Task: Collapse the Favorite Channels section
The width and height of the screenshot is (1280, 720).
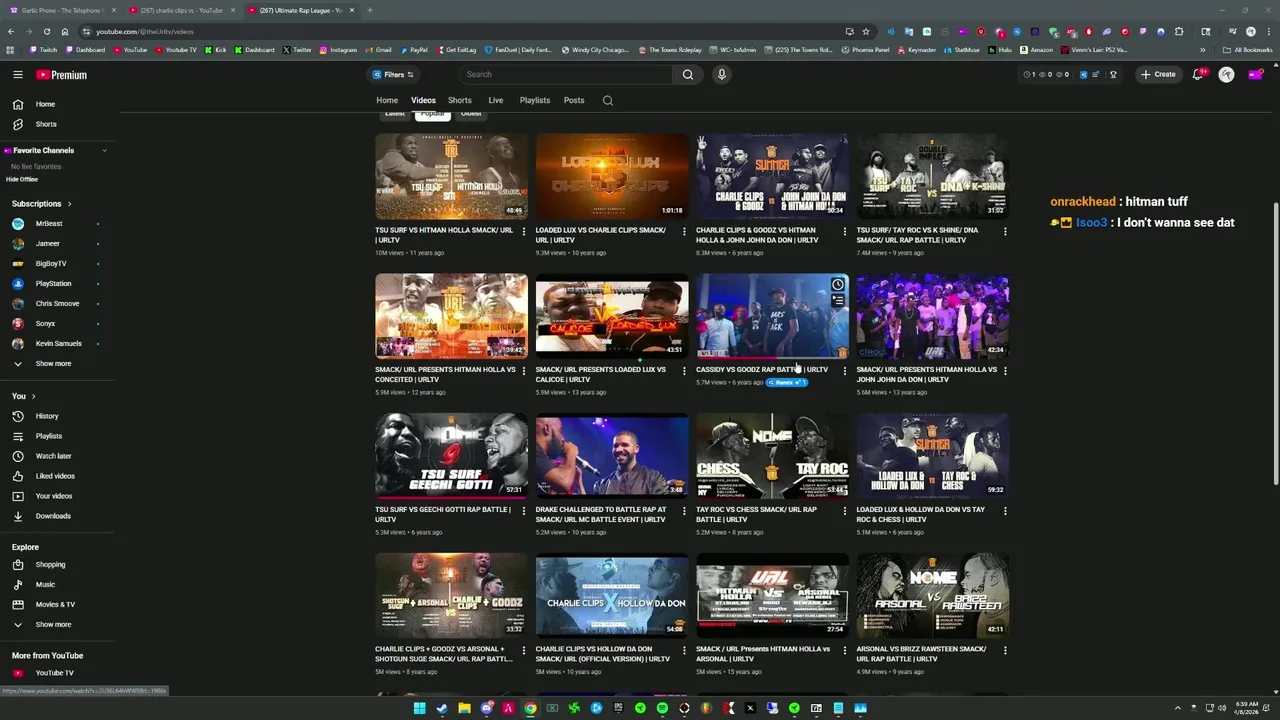Action: click(x=104, y=150)
